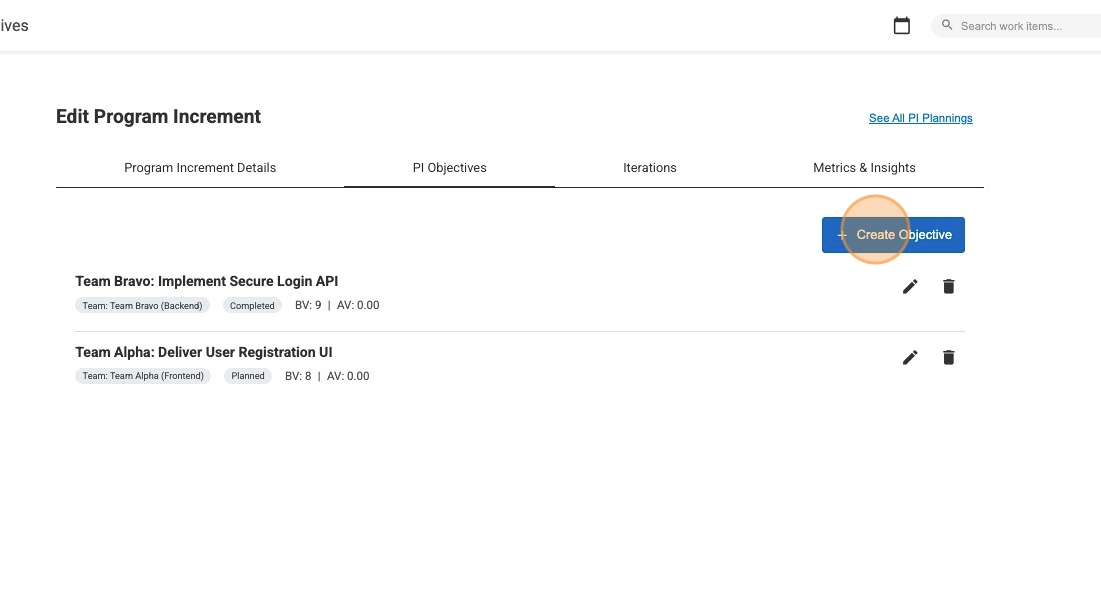Click the search magnifier icon
Image resolution: width=1101 pixels, height=615 pixels.
[x=946, y=25]
